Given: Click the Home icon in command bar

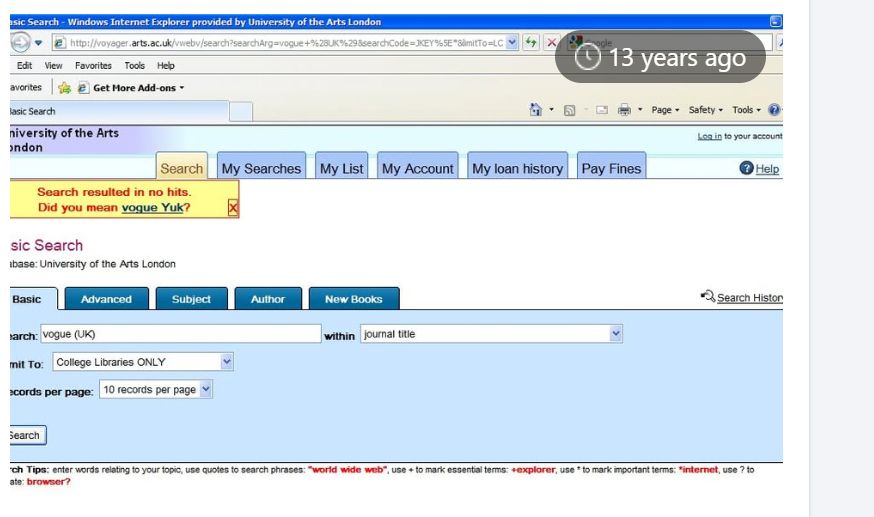Looking at the screenshot, I should pos(535,110).
